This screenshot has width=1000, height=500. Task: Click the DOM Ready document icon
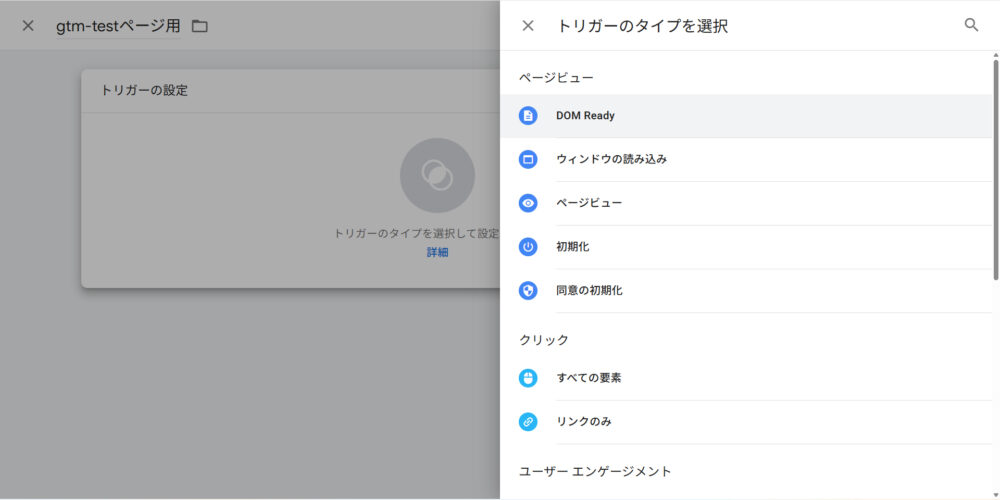(x=528, y=116)
